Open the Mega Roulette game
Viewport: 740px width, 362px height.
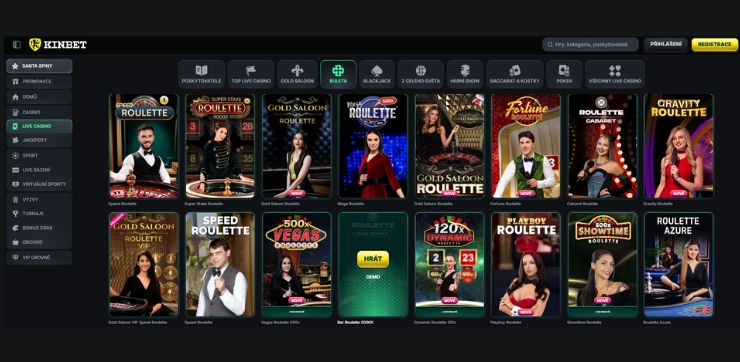pos(373,146)
